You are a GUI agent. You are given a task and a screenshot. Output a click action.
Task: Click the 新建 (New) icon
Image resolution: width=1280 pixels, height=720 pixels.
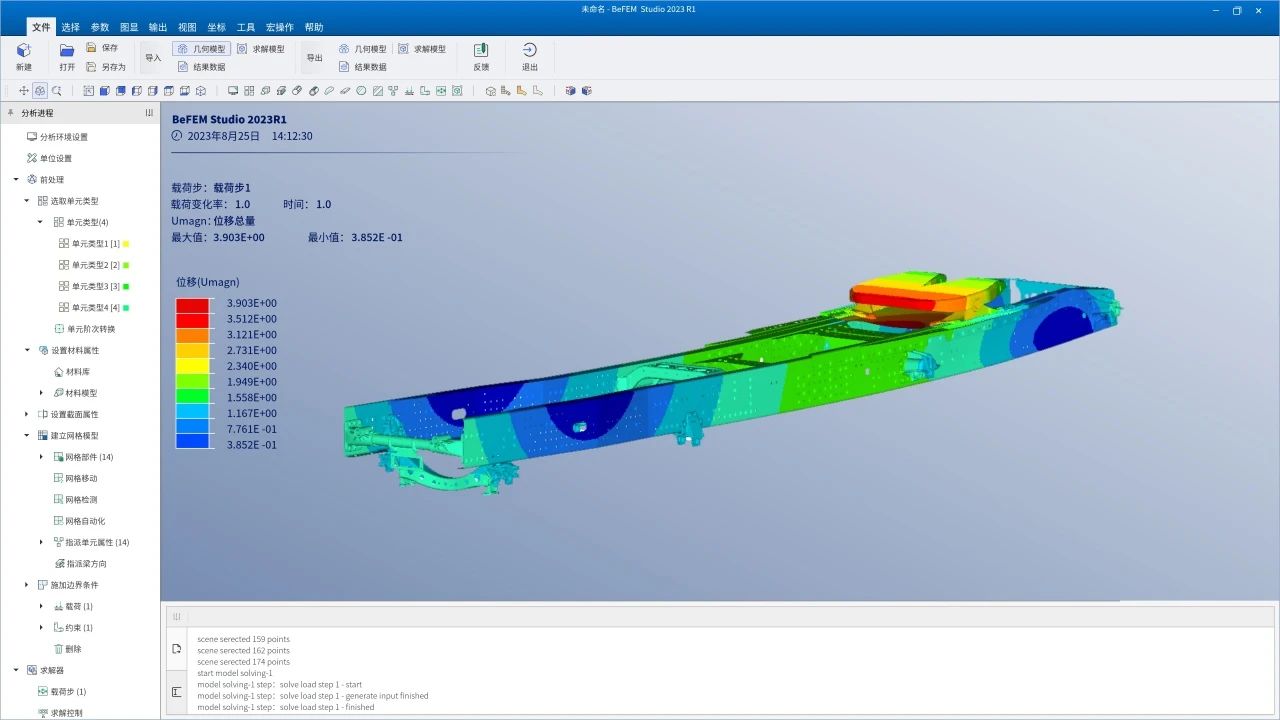pyautogui.click(x=23, y=51)
